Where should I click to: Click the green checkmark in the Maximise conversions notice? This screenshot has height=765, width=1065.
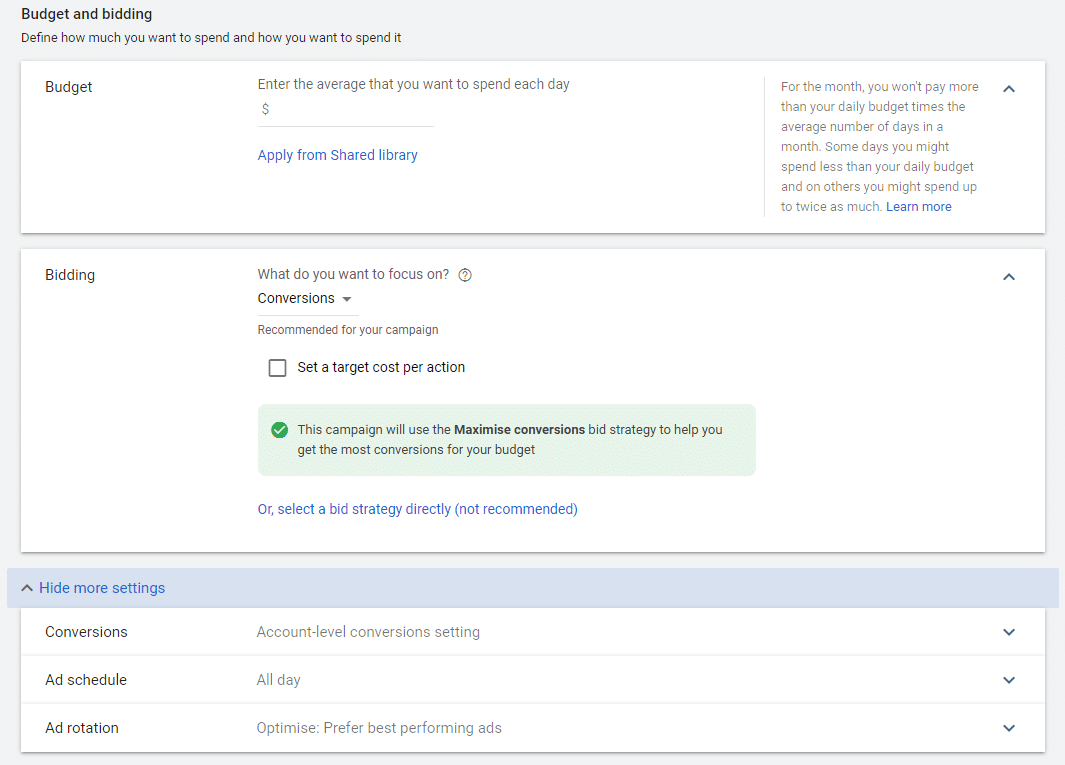coord(280,430)
